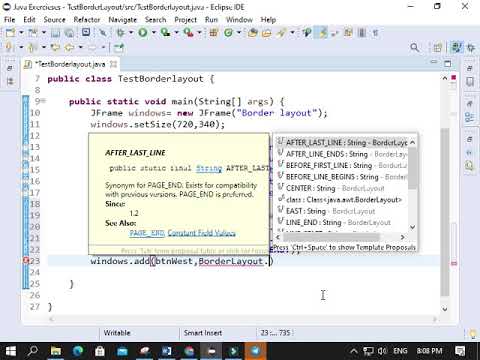The height and width of the screenshot is (360, 480).
Task: Select AFTER_LAST_LINE proposal
Action: pos(343,143)
